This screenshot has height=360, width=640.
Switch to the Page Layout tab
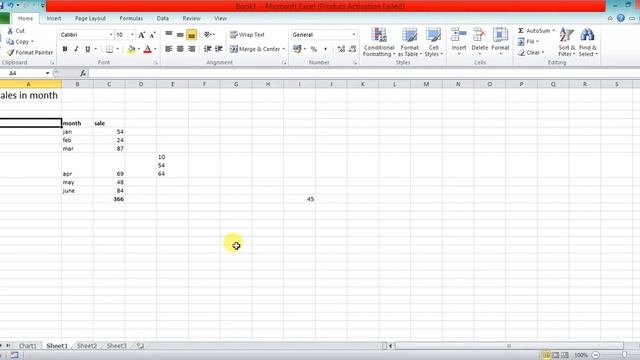pyautogui.click(x=90, y=18)
